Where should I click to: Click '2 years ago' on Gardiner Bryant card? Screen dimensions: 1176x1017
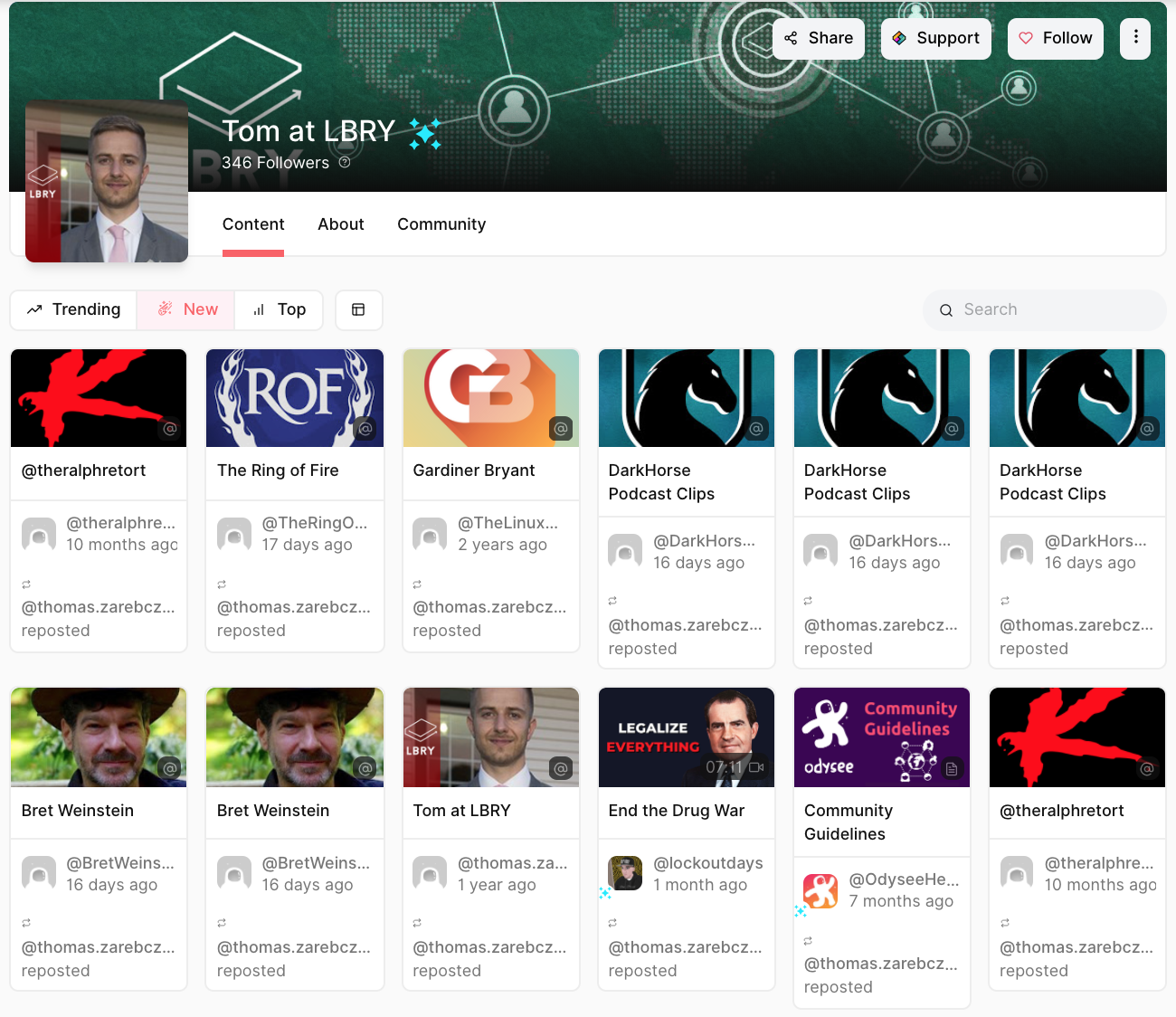502,545
